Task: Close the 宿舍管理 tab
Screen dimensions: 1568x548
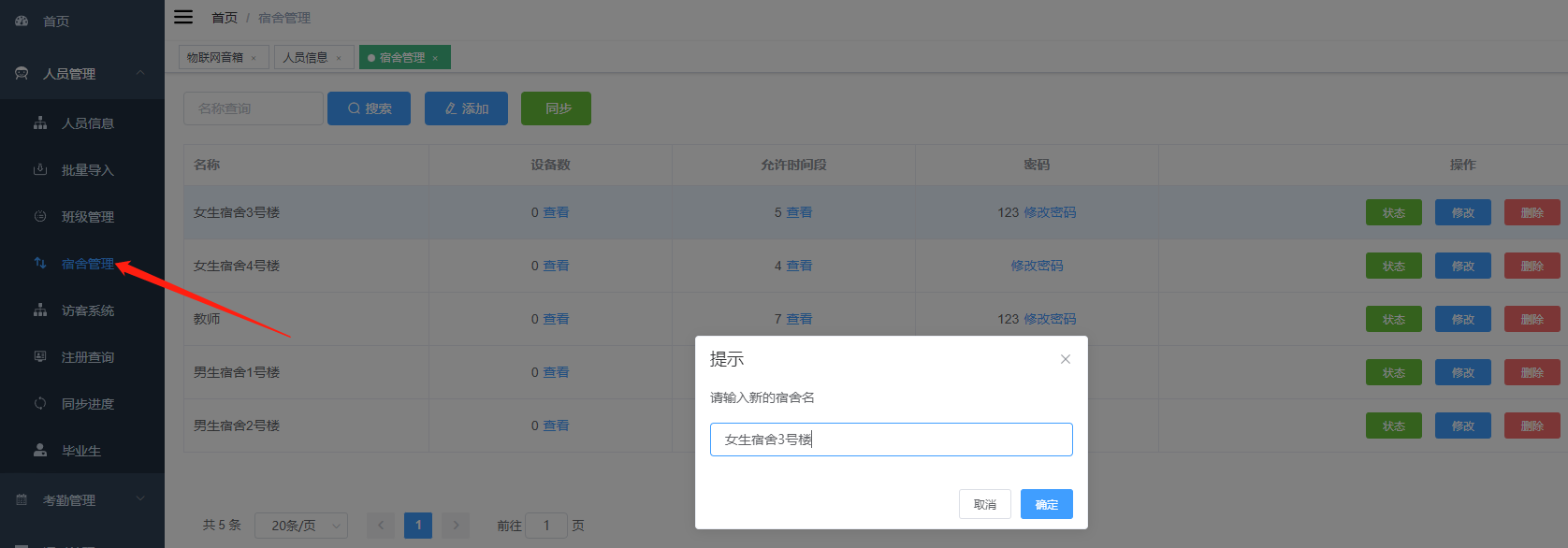Action: (435, 58)
